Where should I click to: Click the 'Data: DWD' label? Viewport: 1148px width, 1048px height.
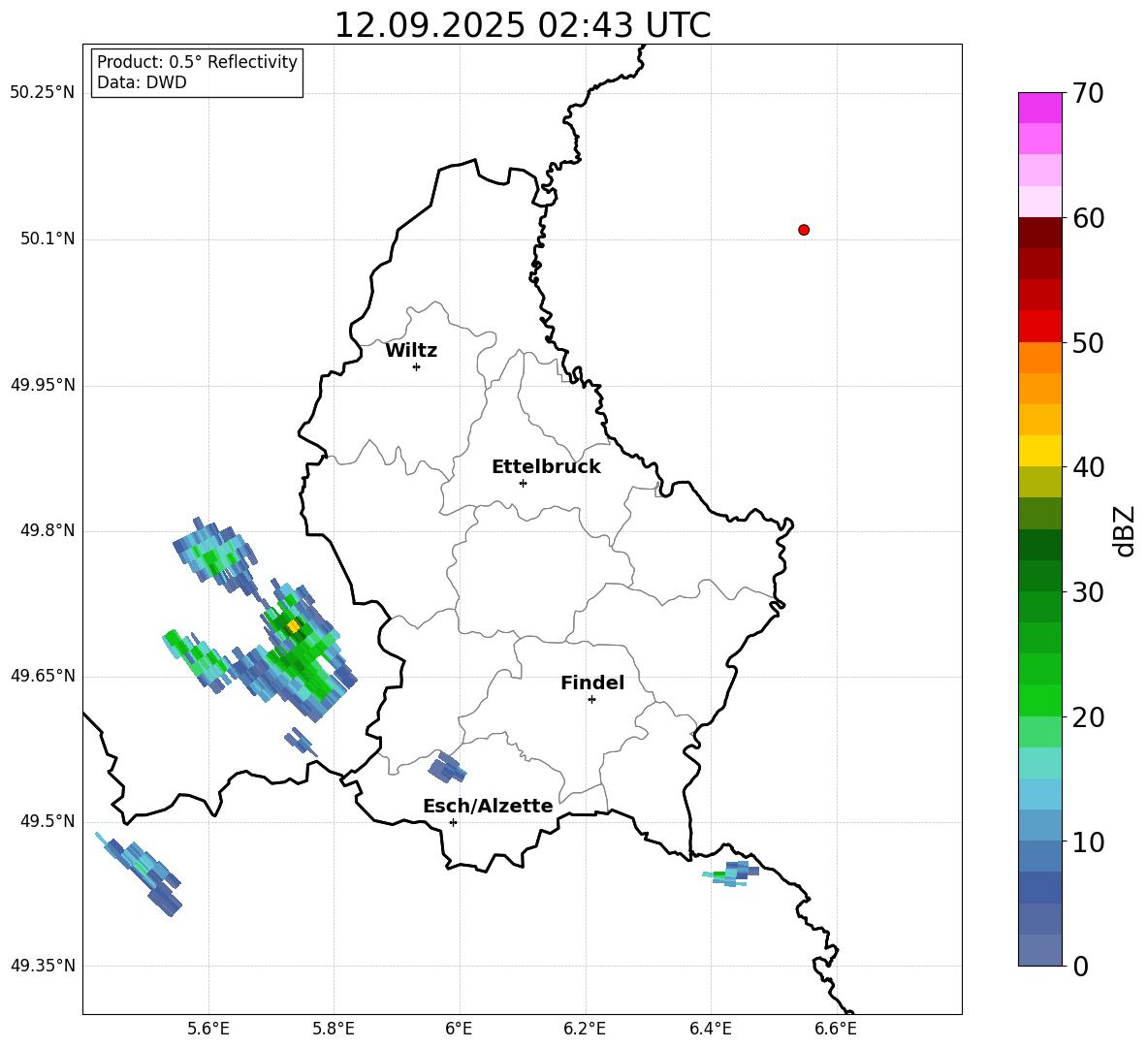[142, 82]
